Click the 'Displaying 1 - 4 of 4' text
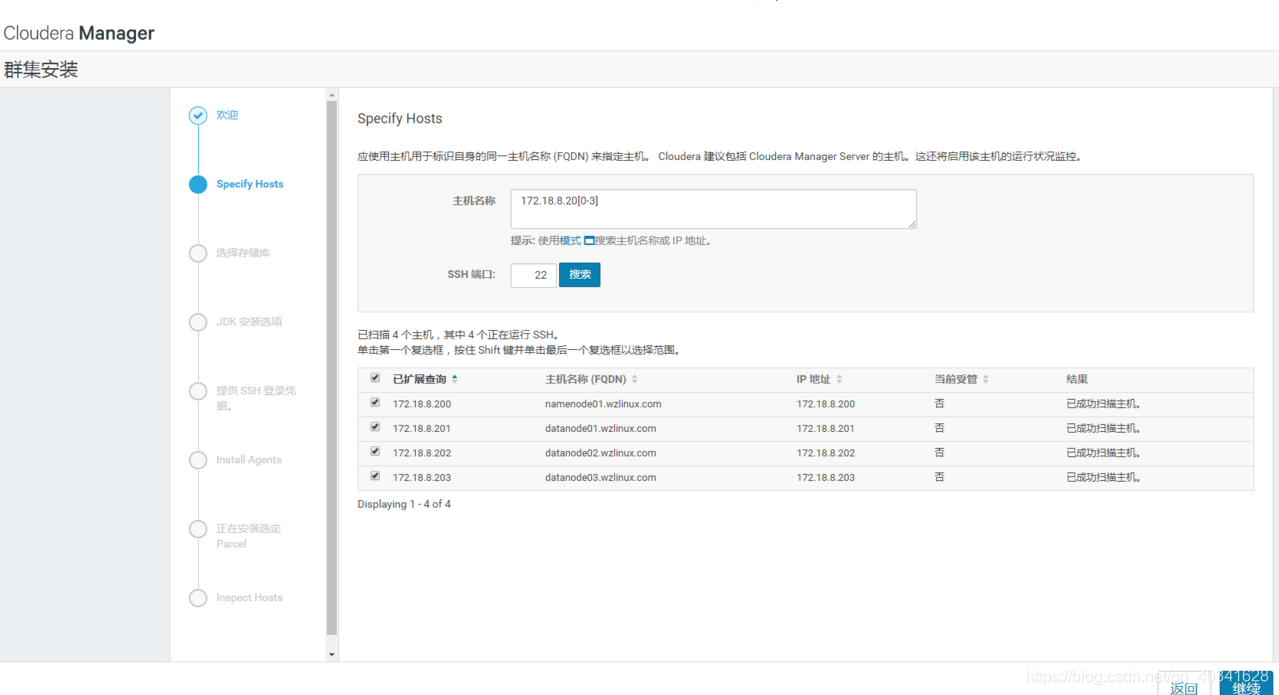 (x=404, y=504)
